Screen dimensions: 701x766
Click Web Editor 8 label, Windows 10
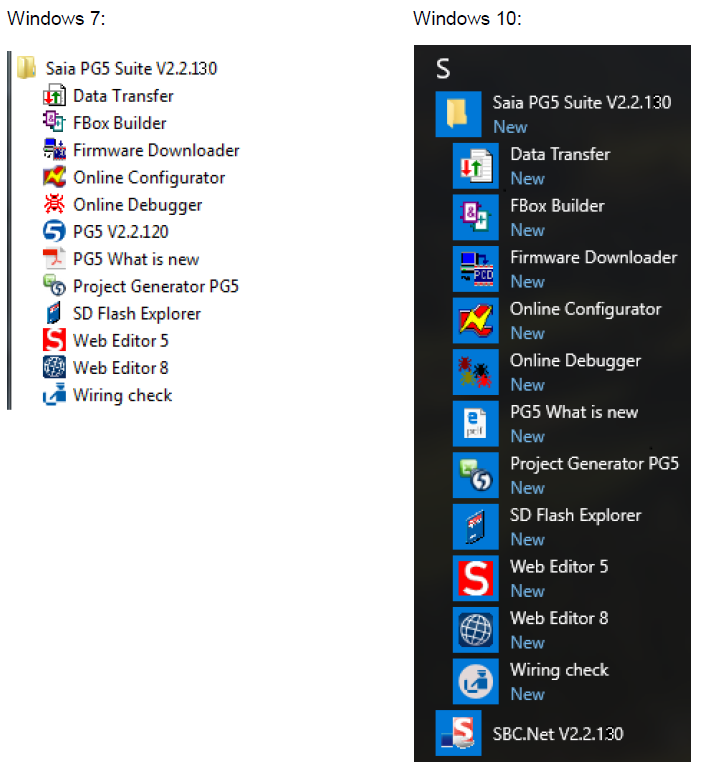pos(559,618)
